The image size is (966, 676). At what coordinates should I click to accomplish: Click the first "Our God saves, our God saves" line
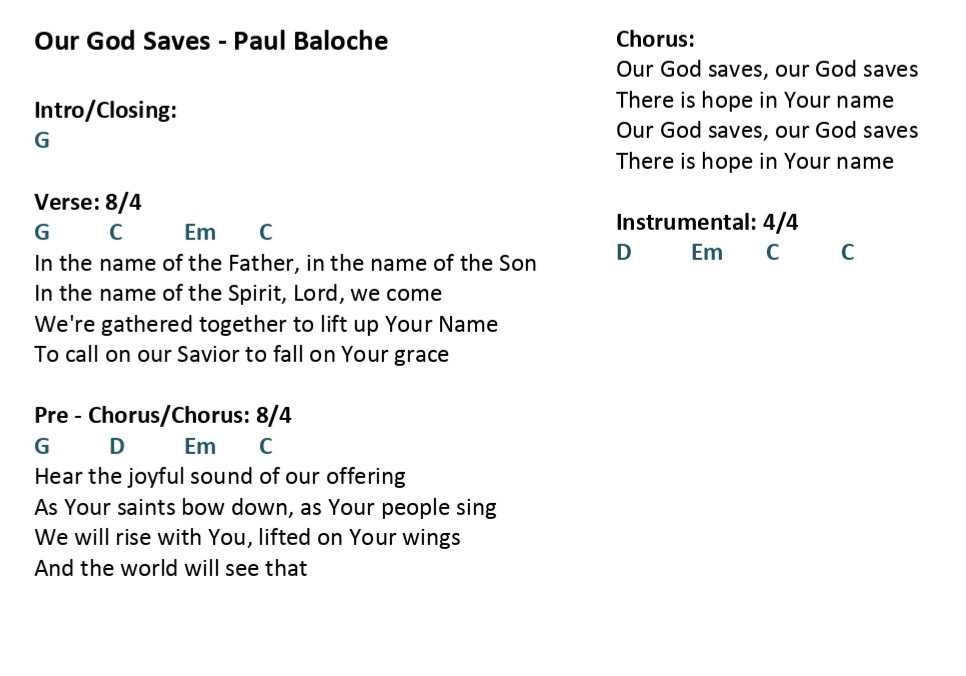tap(767, 70)
